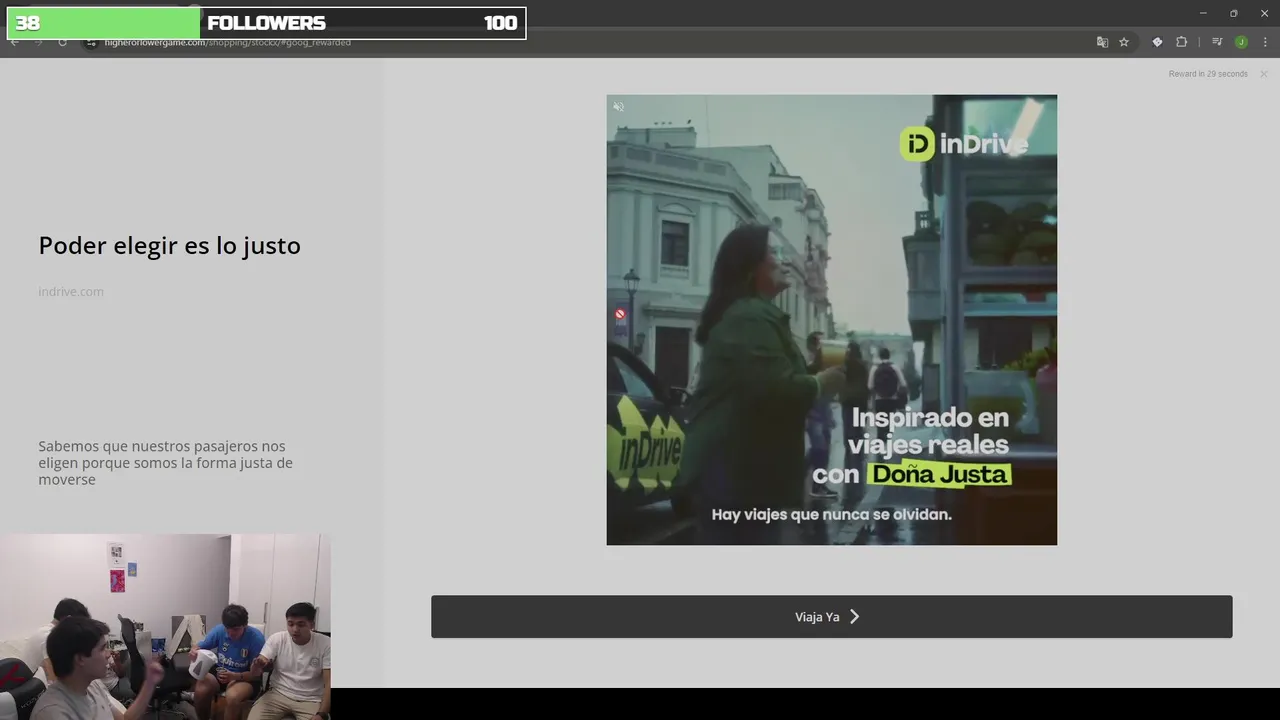
Task: Close the rewarded ad with X
Action: tap(1263, 74)
